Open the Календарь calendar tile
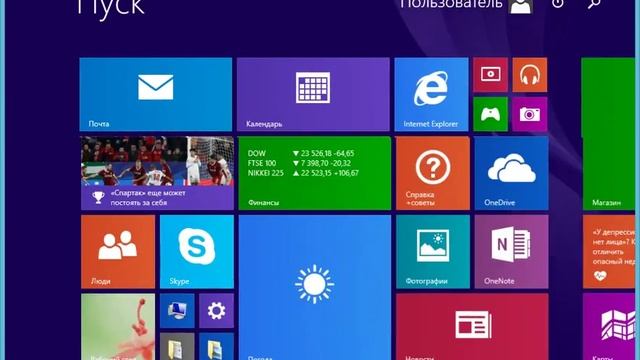The width and height of the screenshot is (640, 360). [x=313, y=94]
